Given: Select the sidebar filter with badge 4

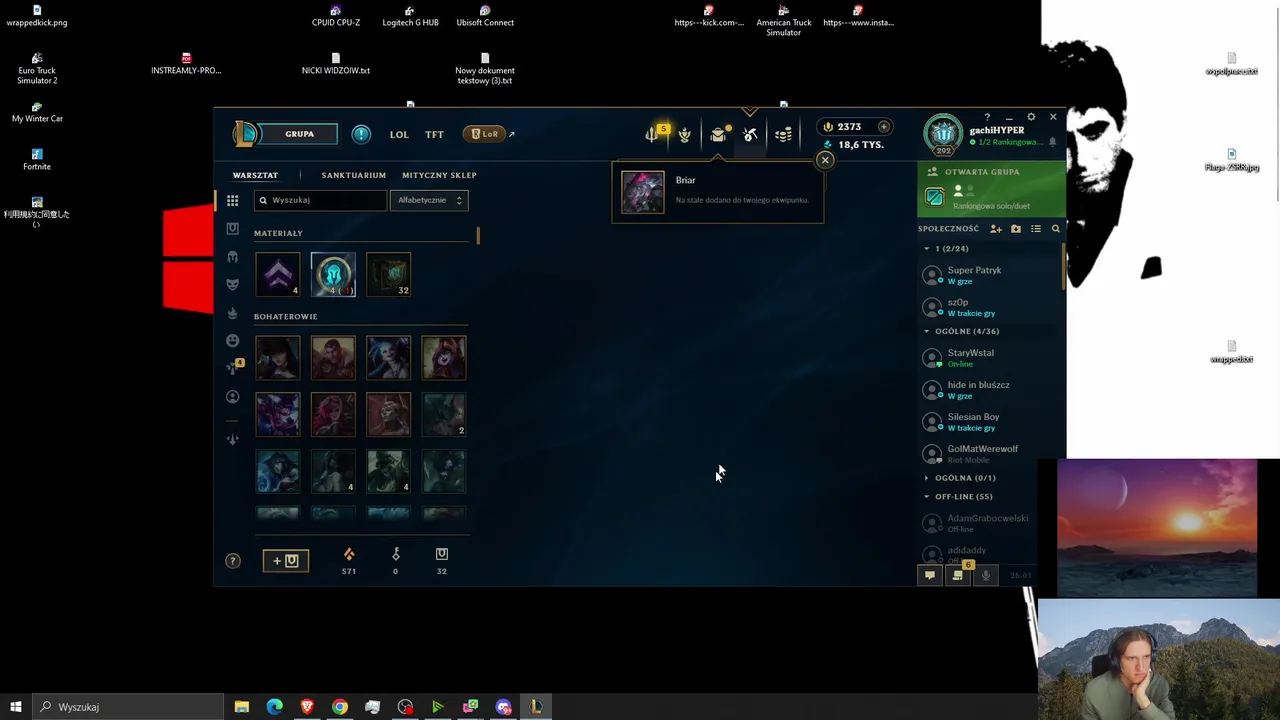Looking at the screenshot, I should tap(233, 368).
